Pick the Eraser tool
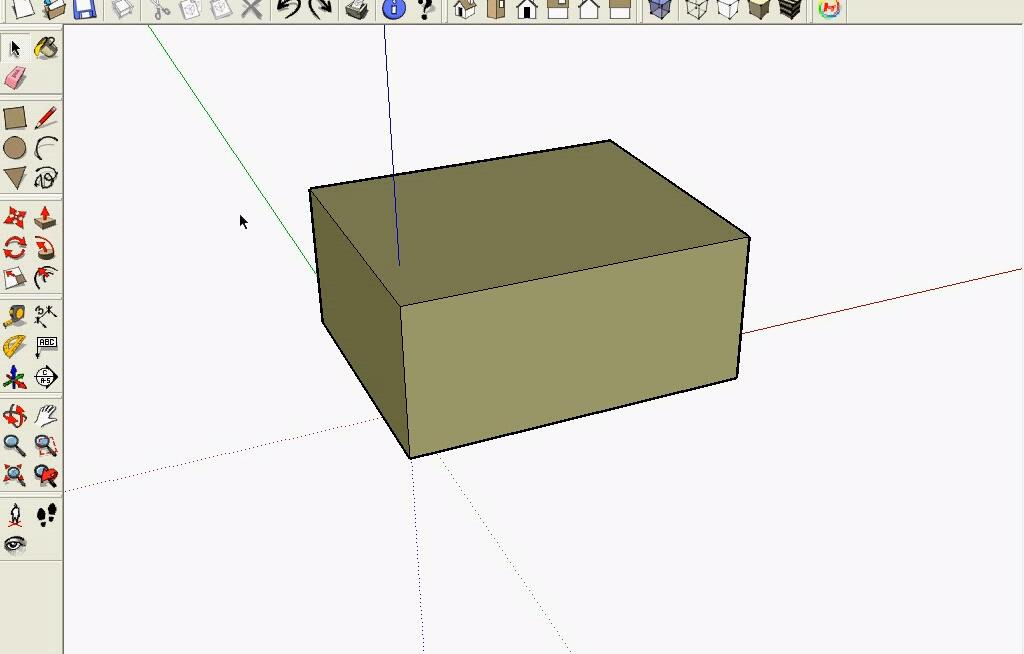 click(x=15, y=78)
